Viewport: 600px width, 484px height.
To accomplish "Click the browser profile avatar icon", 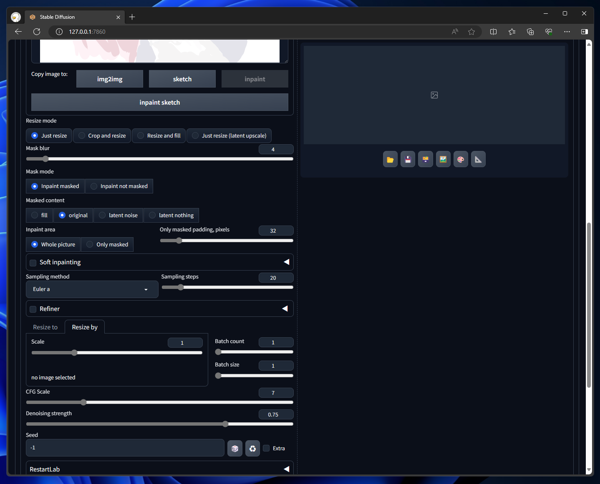I will tap(16, 17).
